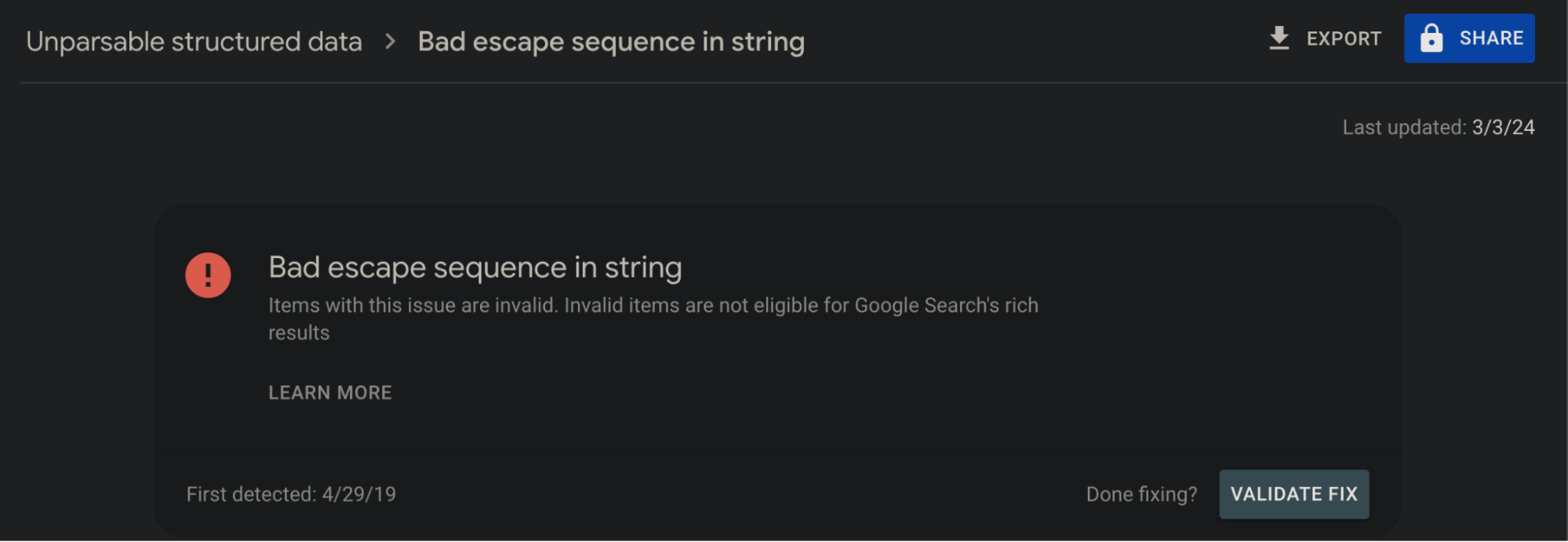Go back to Unparsable structured data breadcrumb
This screenshot has height=542, width=1568.
(194, 42)
